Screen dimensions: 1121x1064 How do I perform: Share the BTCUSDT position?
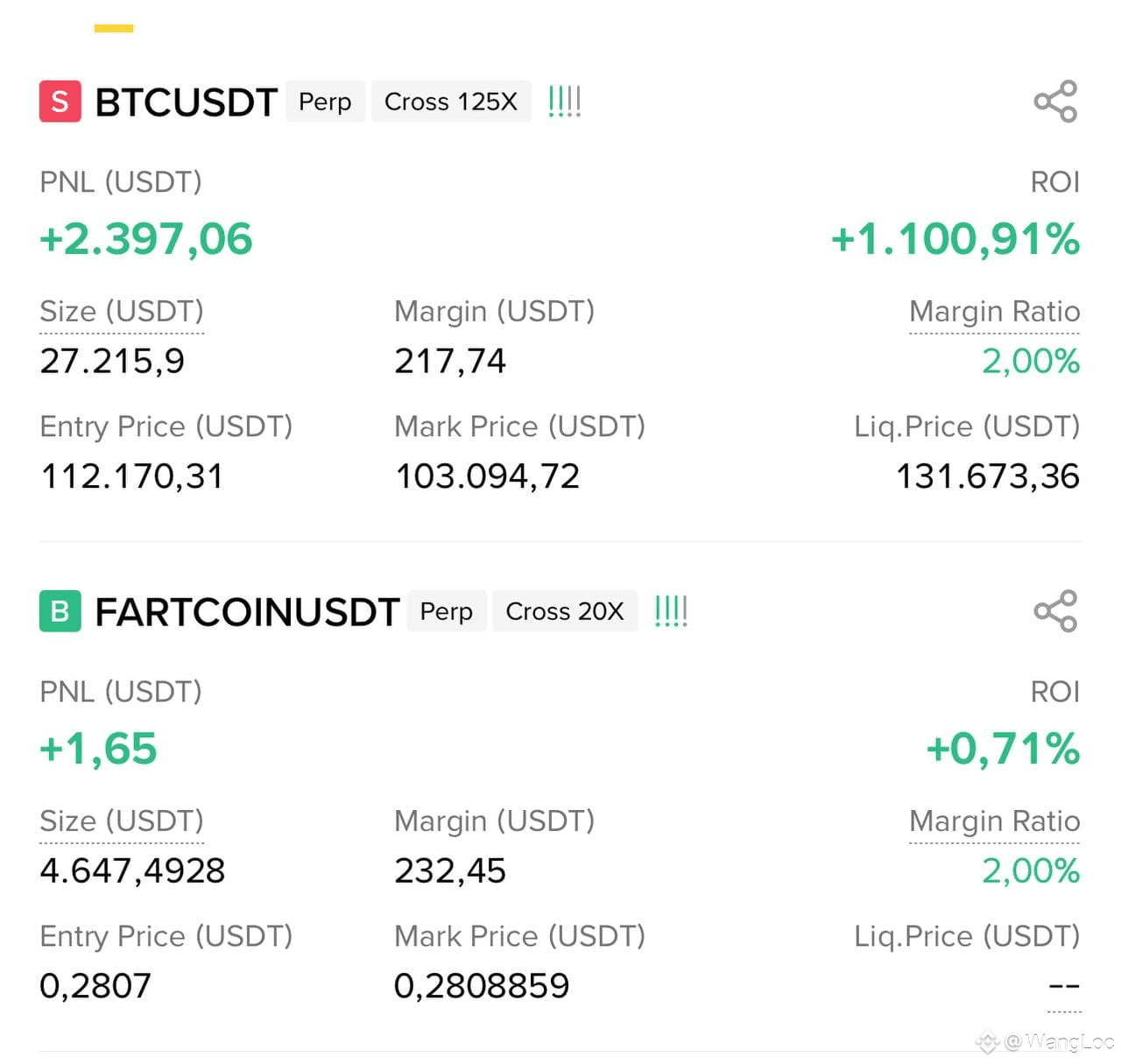(1055, 102)
